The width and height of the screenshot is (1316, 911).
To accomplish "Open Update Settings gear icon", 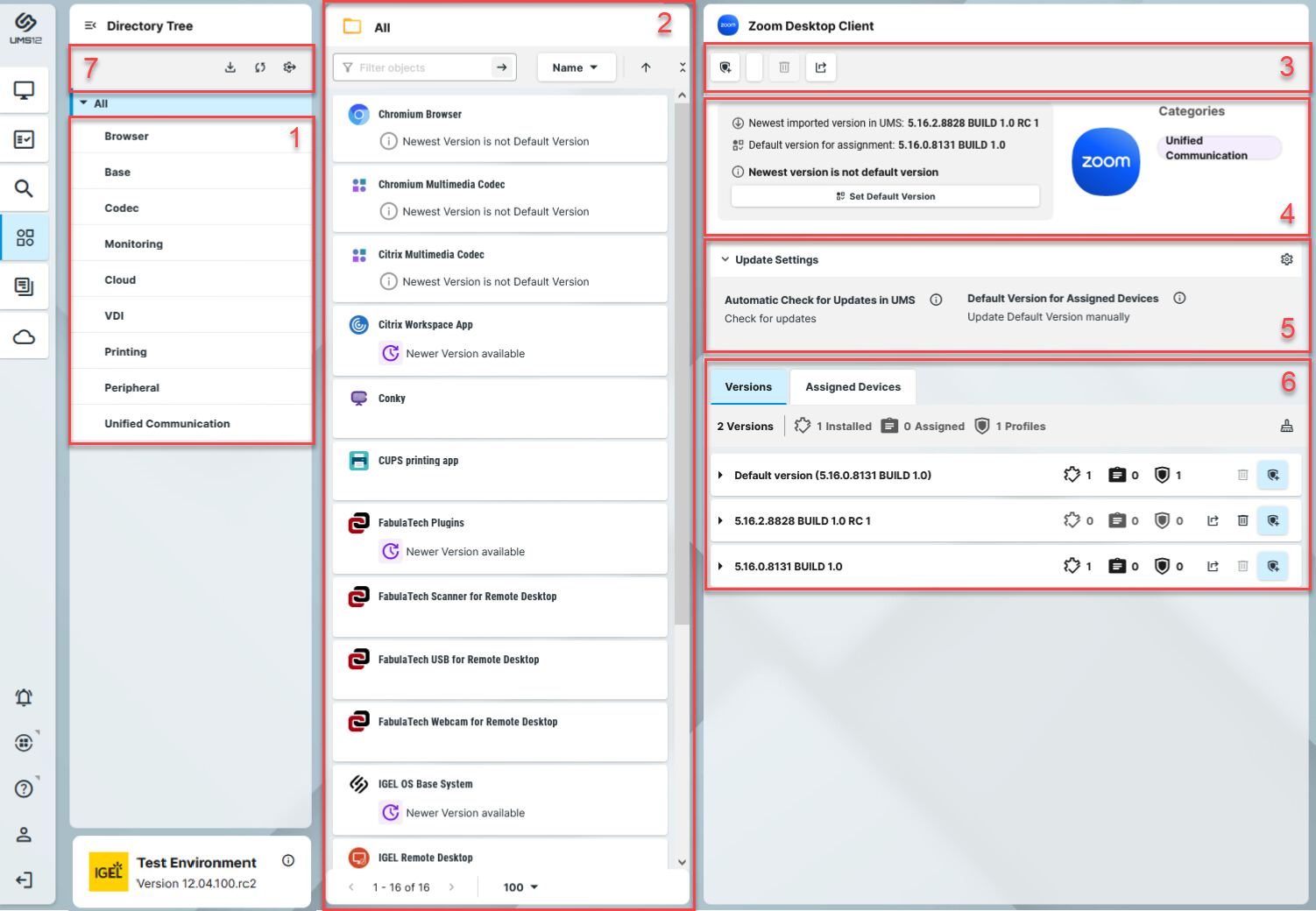I will pyautogui.click(x=1286, y=259).
